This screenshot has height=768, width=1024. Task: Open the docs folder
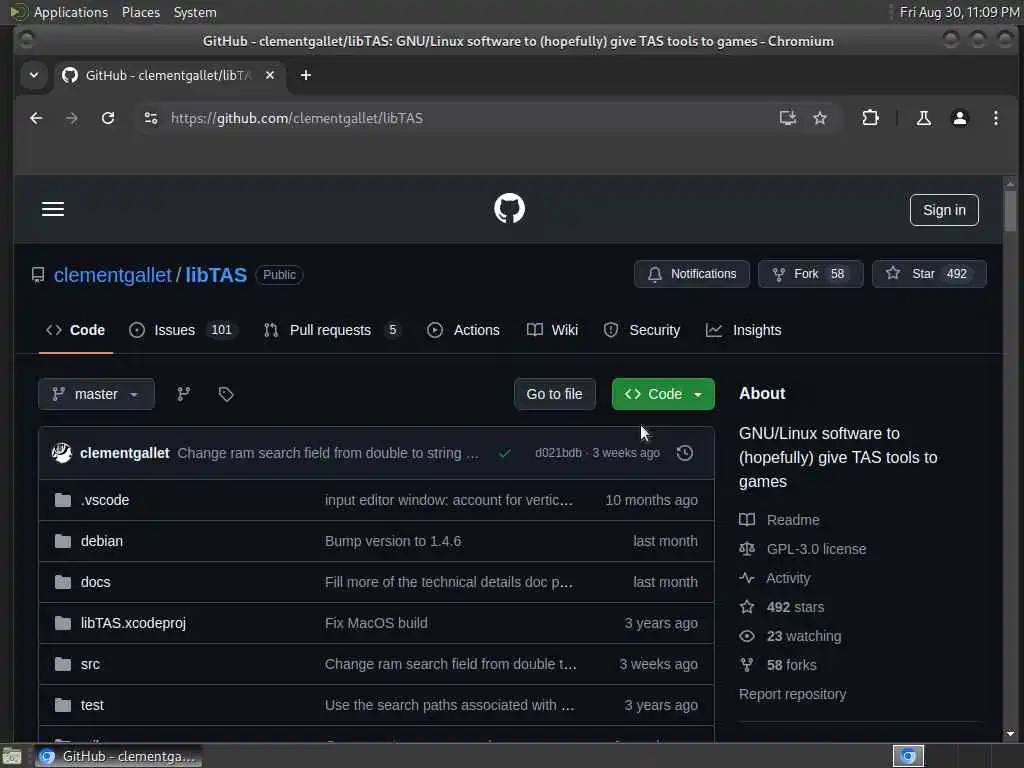pos(95,582)
